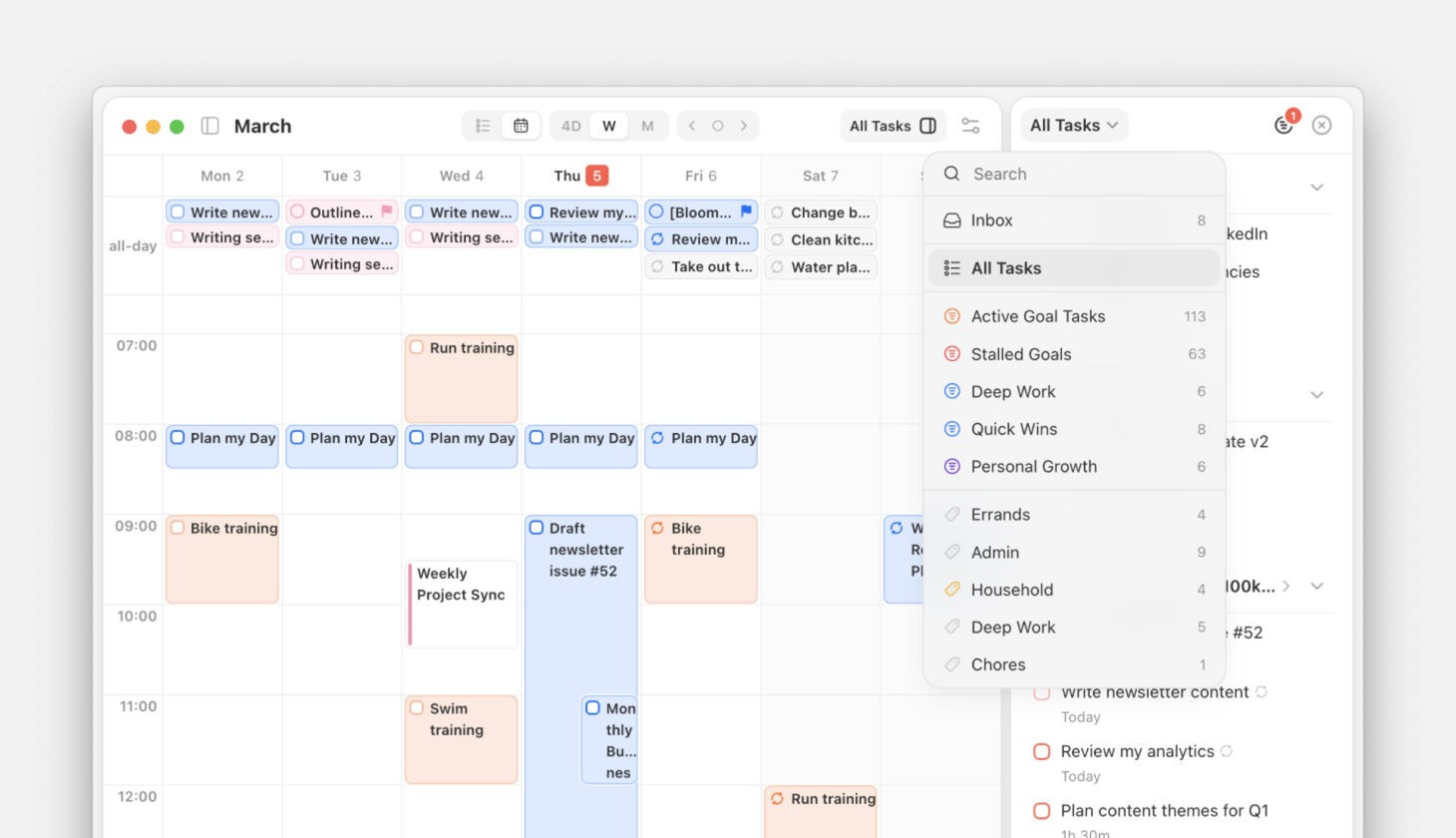Click the Active Goal Tasks orange icon
This screenshot has height=838, width=1456.
click(x=952, y=316)
